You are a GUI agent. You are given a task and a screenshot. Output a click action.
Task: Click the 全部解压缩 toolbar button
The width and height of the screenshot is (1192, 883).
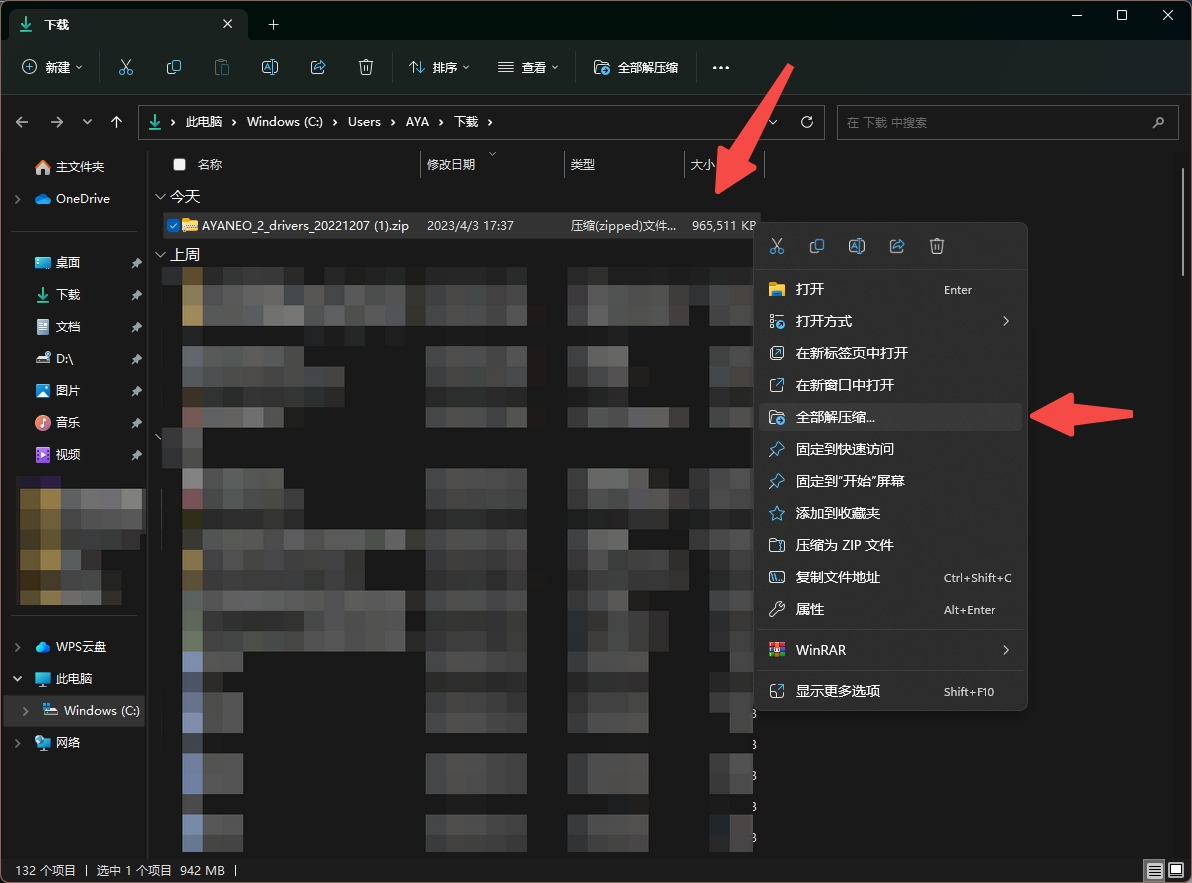[636, 67]
